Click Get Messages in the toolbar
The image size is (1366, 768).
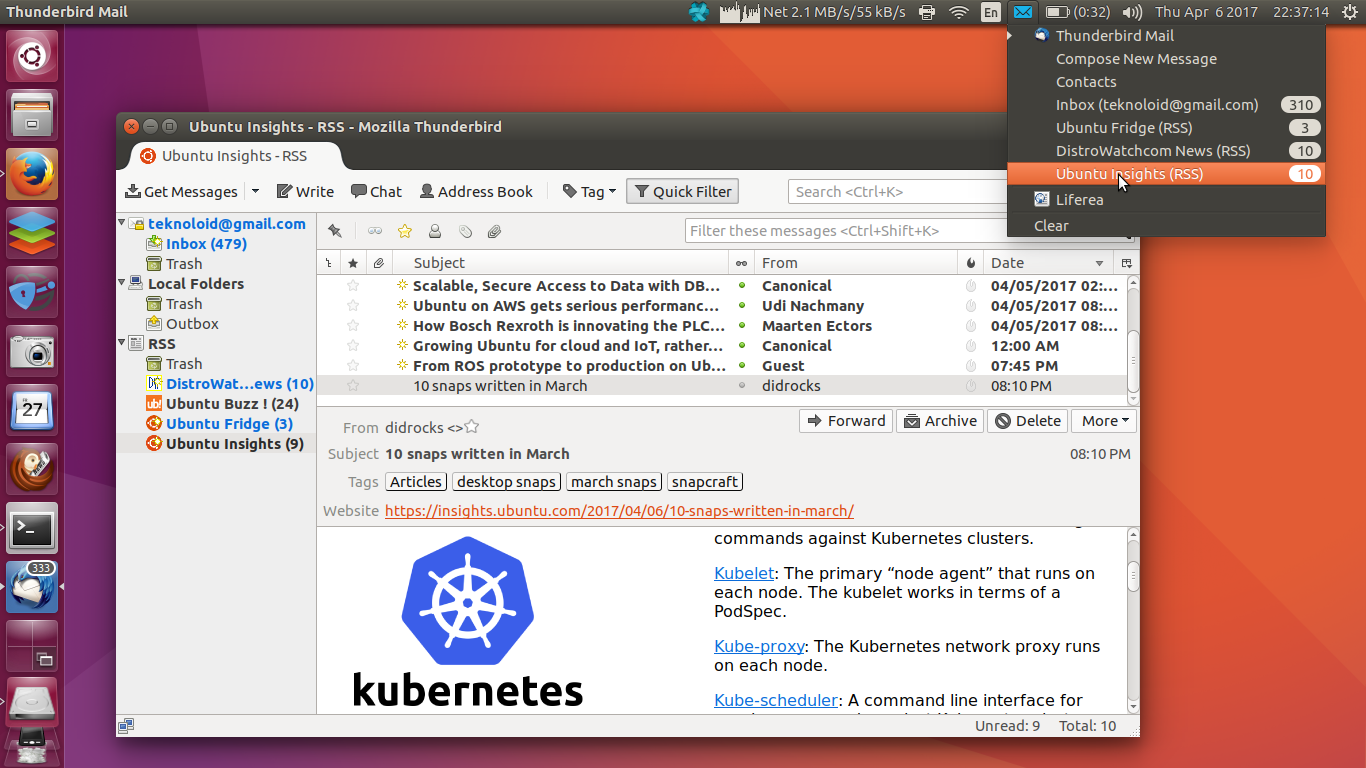click(181, 191)
